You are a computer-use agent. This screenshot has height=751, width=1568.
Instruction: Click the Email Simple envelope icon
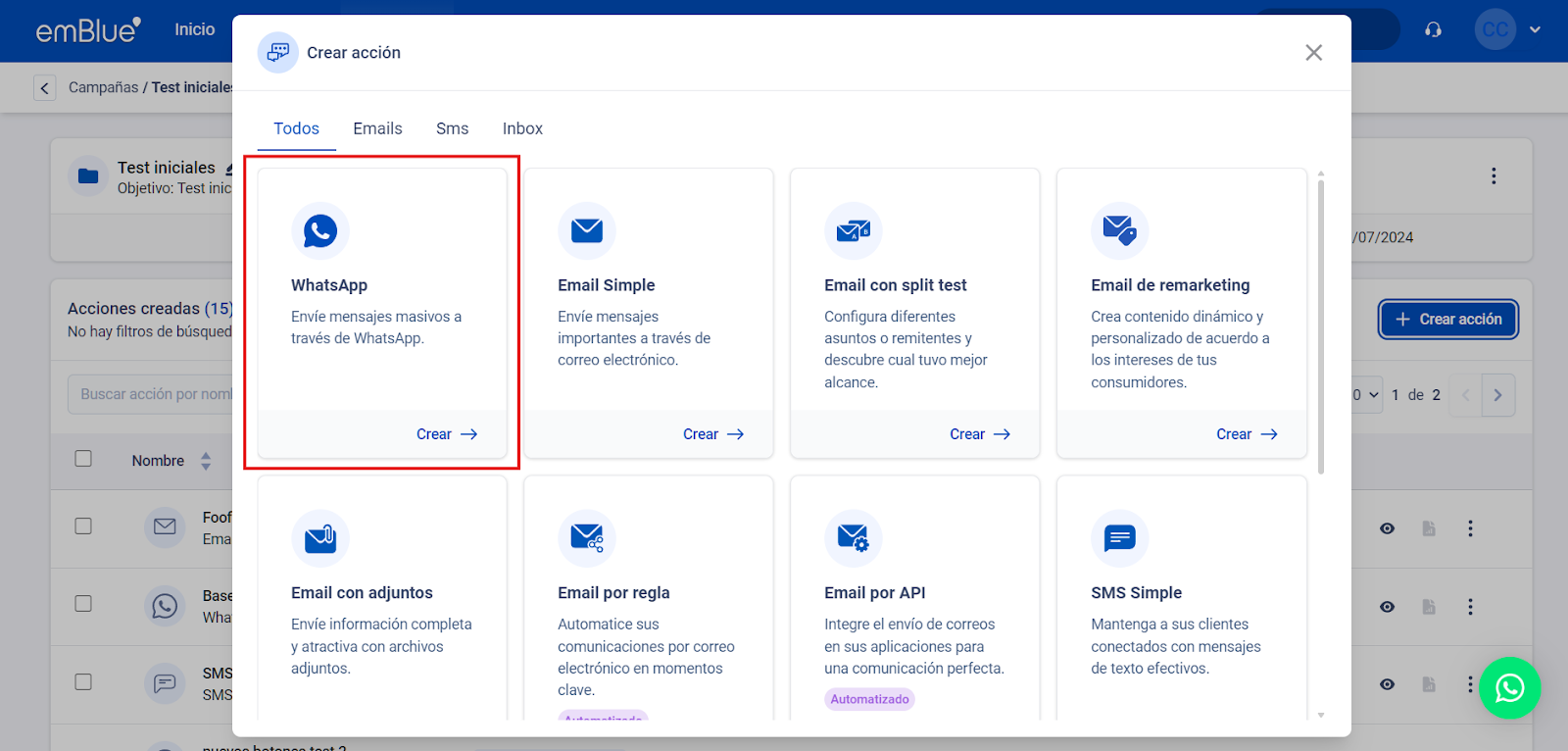pyautogui.click(x=587, y=231)
